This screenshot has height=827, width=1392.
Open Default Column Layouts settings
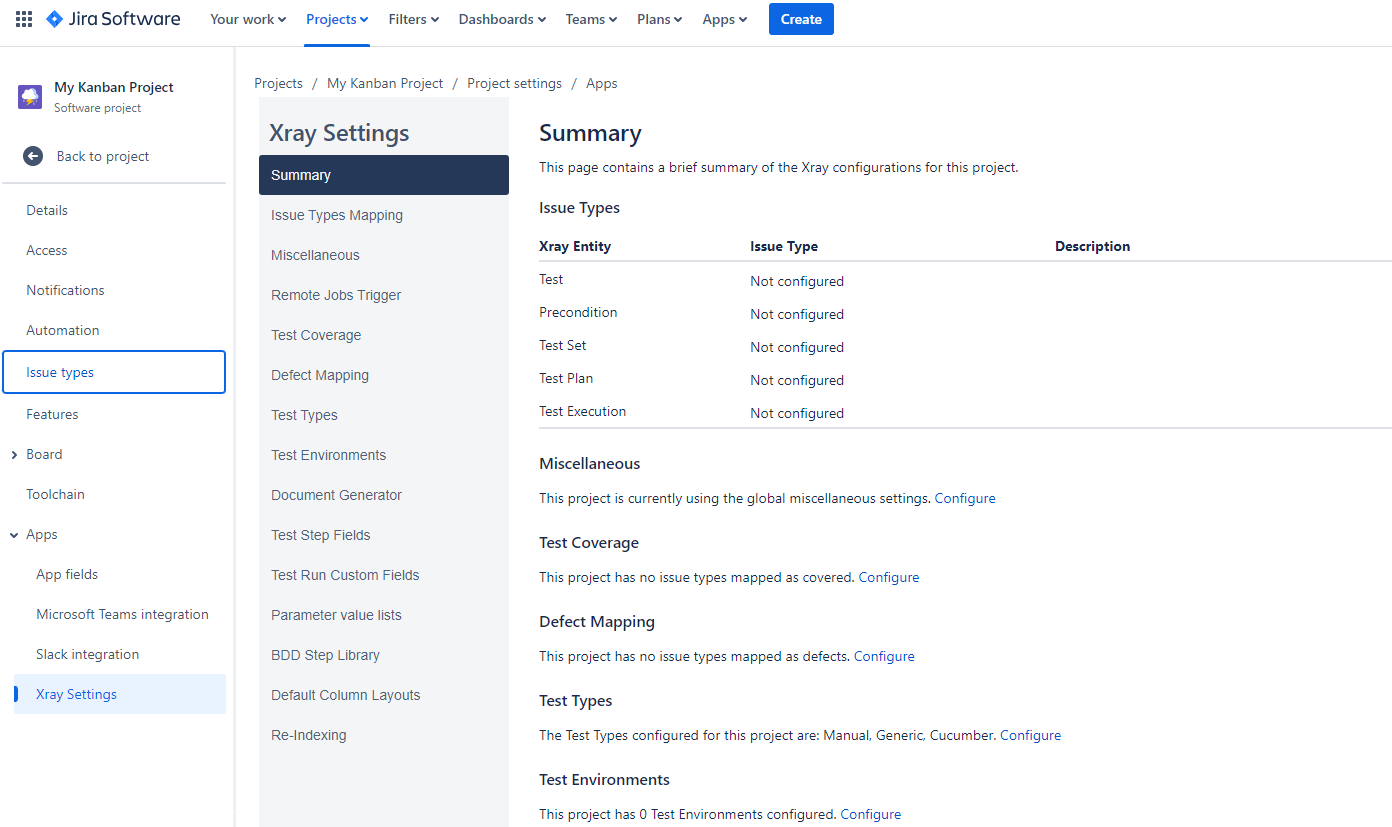pos(384,695)
